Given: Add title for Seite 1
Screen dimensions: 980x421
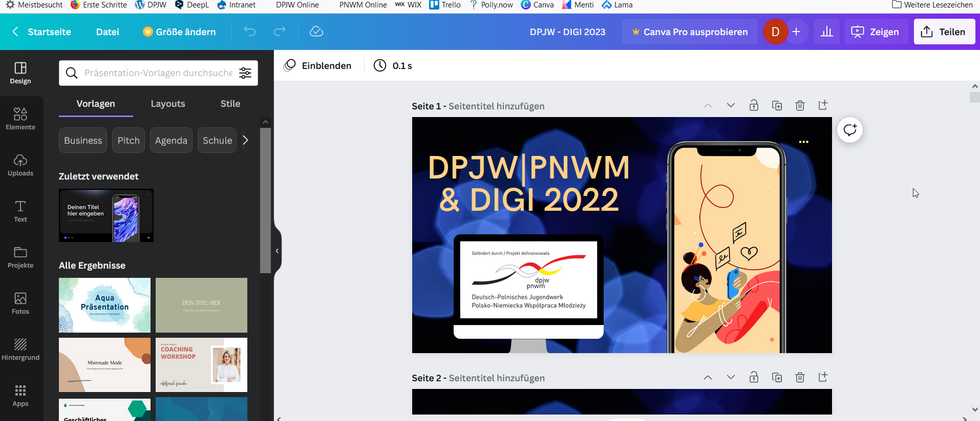Looking at the screenshot, I should coord(496,106).
